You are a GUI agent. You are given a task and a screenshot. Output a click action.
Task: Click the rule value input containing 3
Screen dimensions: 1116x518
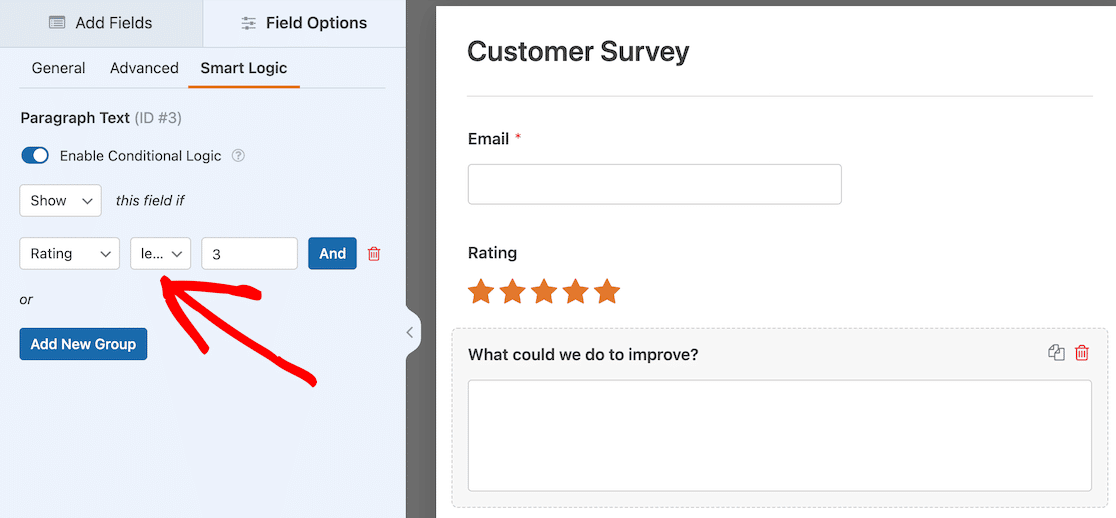pyautogui.click(x=249, y=254)
